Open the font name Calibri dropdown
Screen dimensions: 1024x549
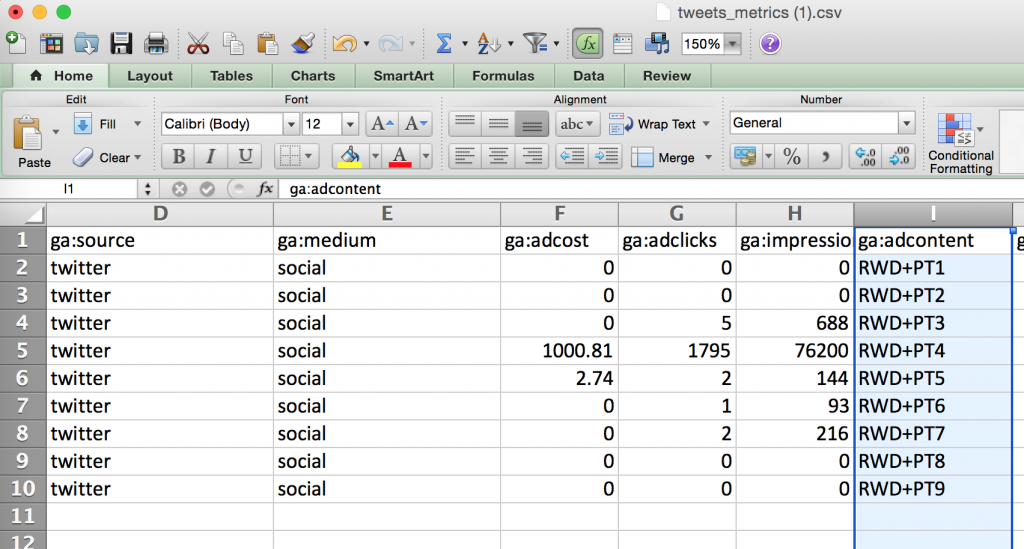click(291, 124)
